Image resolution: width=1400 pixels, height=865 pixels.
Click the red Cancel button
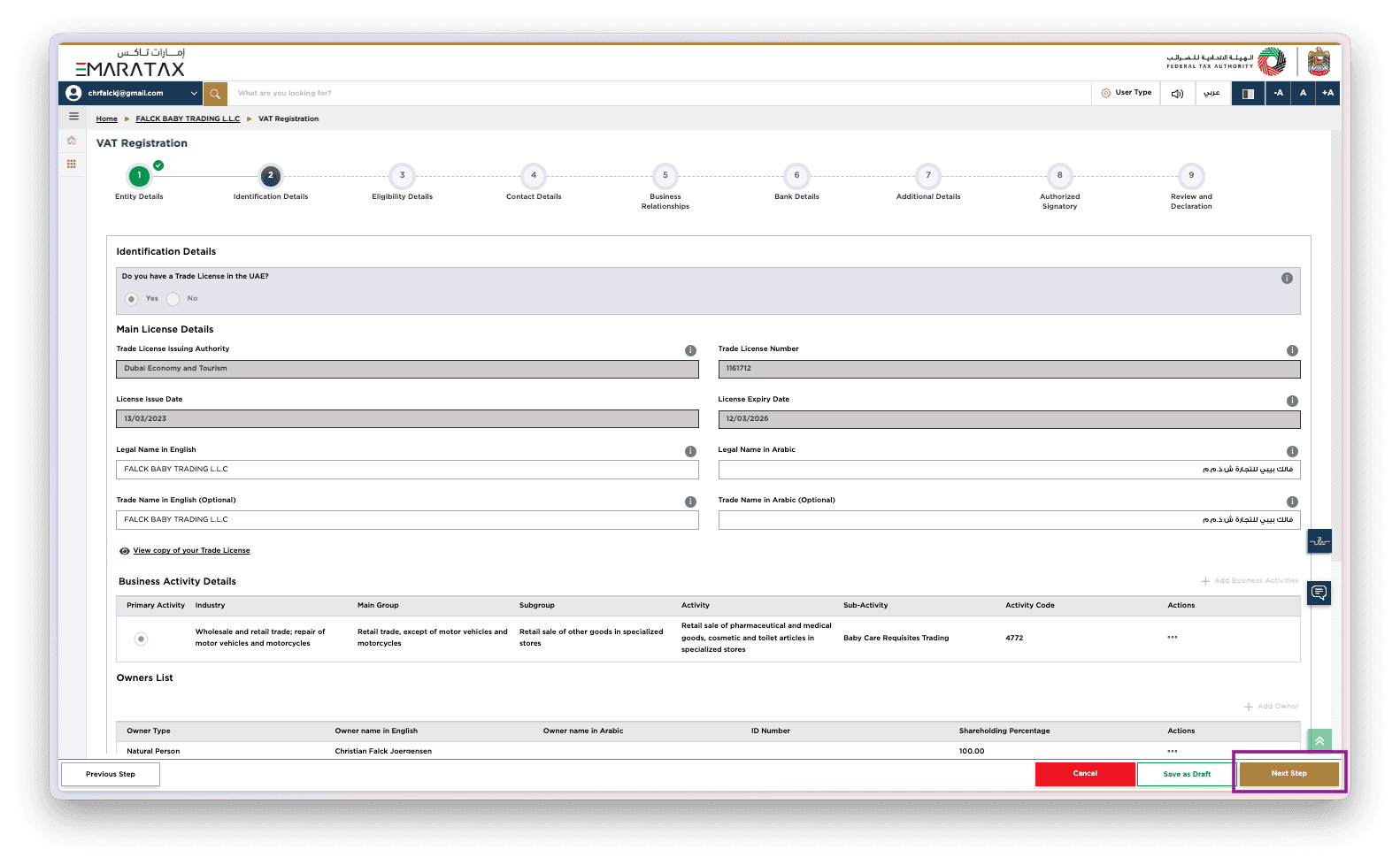pos(1085,774)
